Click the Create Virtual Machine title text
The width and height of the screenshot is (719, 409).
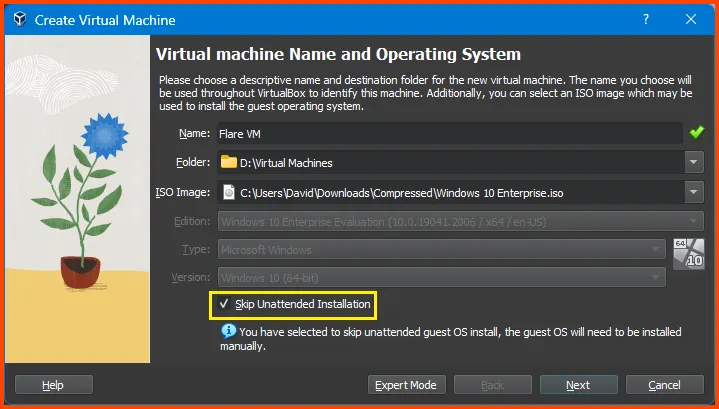pyautogui.click(x=105, y=20)
